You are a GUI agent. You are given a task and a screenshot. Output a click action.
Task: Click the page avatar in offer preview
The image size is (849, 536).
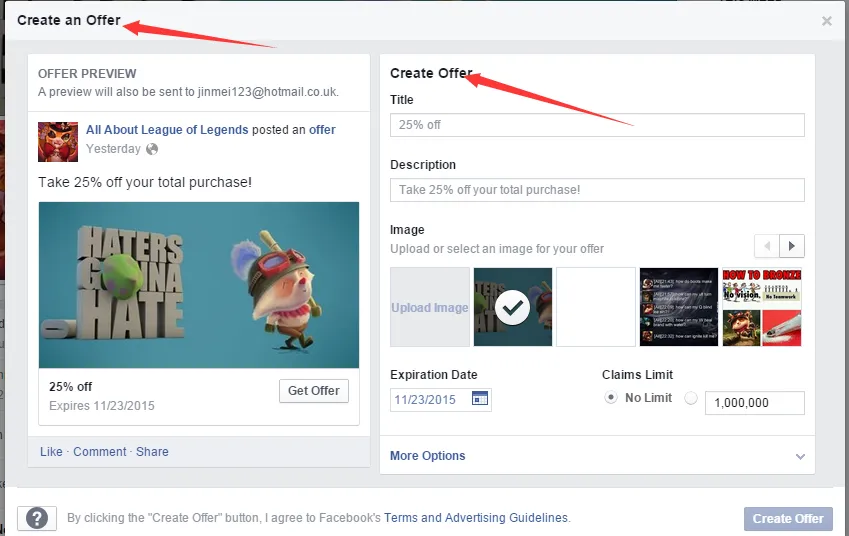(x=58, y=142)
